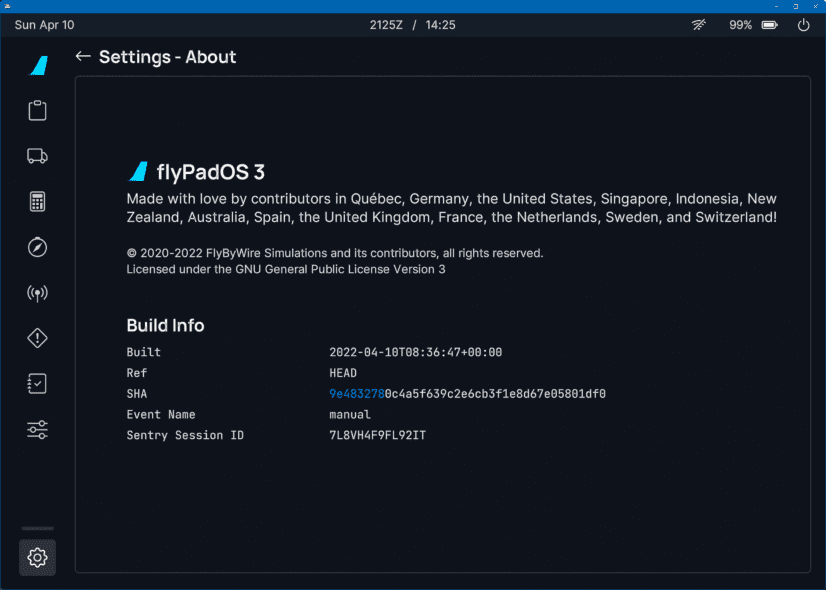826x590 pixels.
Task: Click the battery icon in status bar
Action: 769,25
